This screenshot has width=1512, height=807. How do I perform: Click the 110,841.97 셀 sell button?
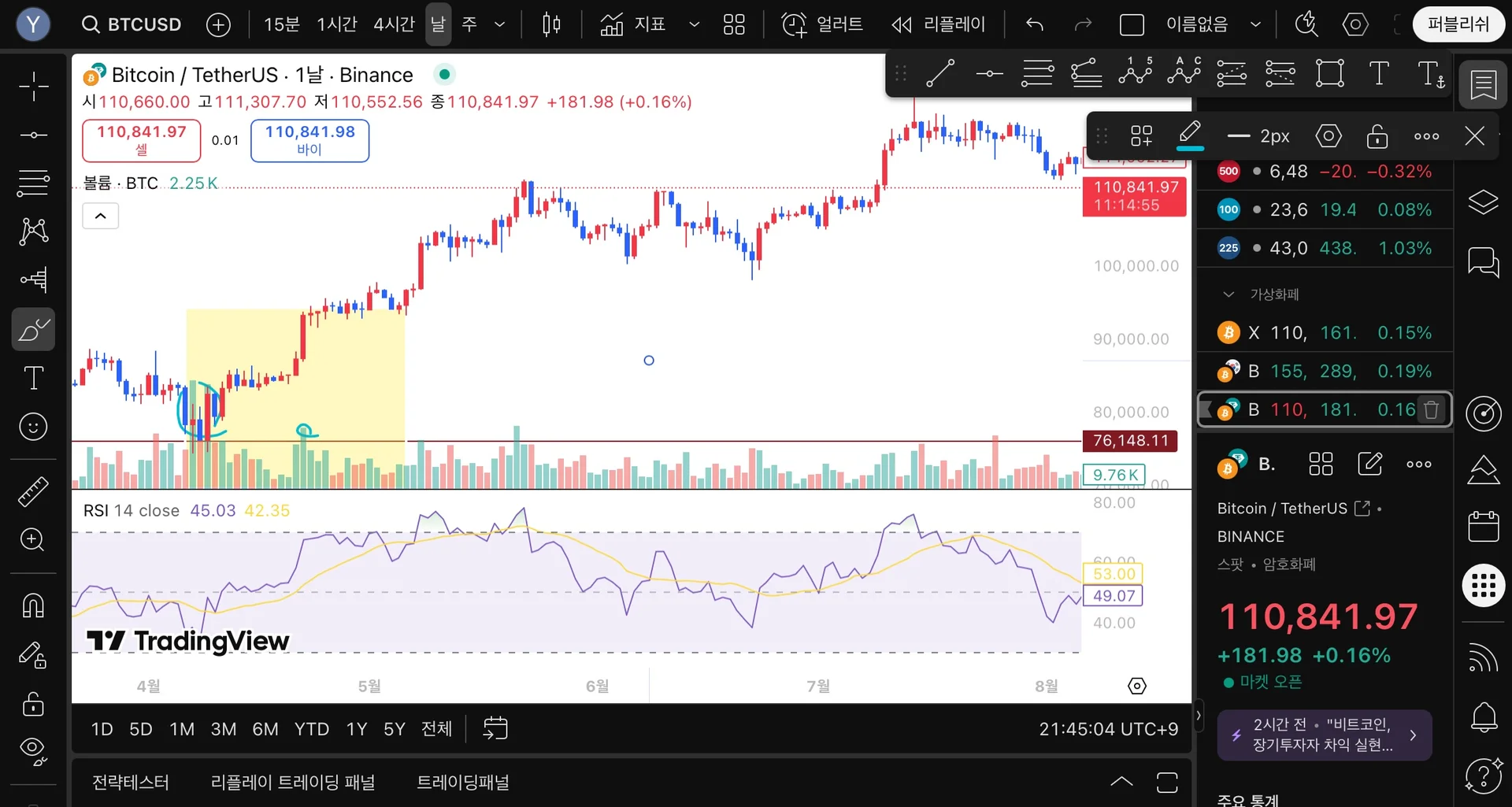[142, 140]
